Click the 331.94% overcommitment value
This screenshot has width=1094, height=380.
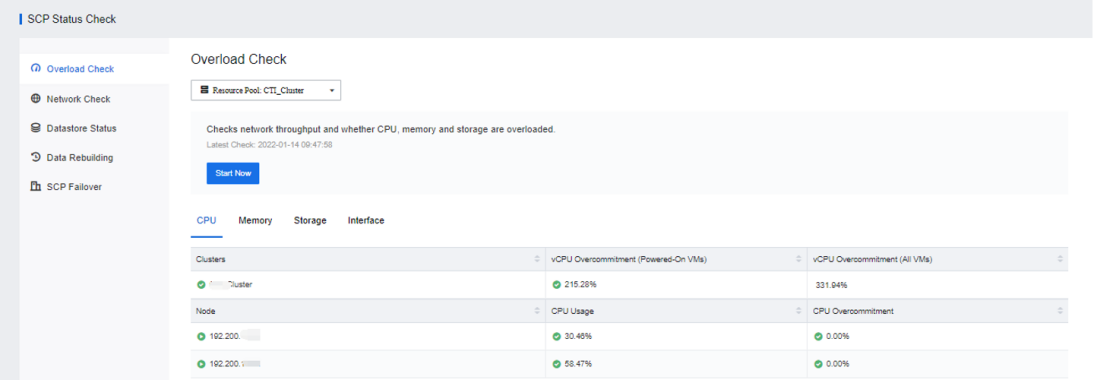point(831,285)
